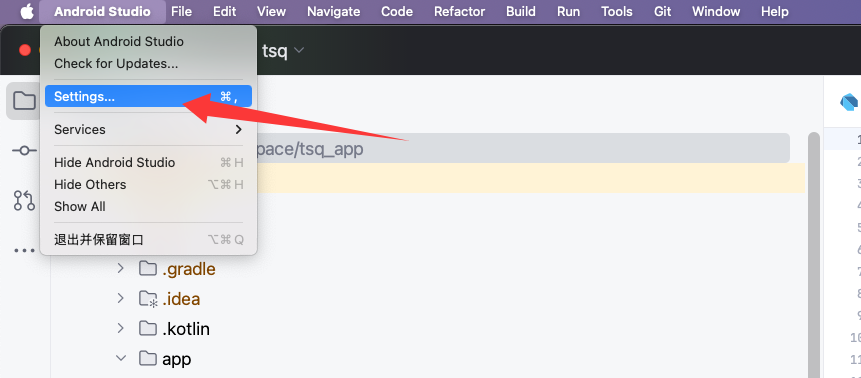Select the .kotlin folder name
This screenshot has width=861, height=378.
186,329
